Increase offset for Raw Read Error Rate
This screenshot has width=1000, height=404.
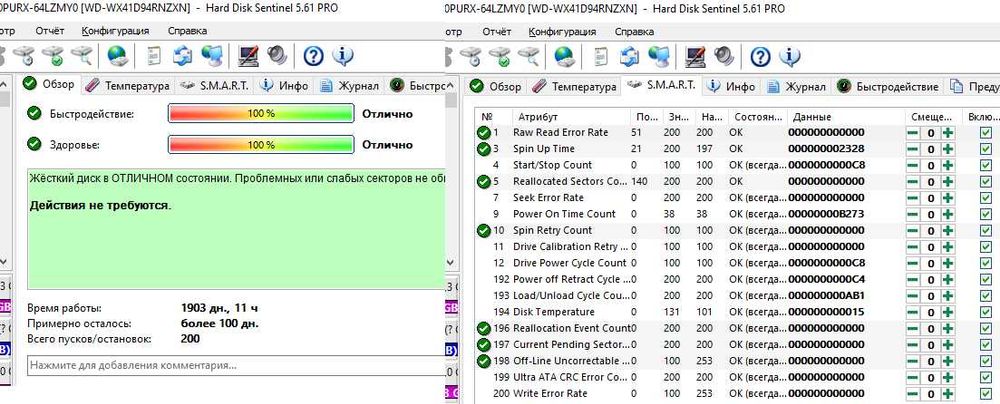pos(948,133)
